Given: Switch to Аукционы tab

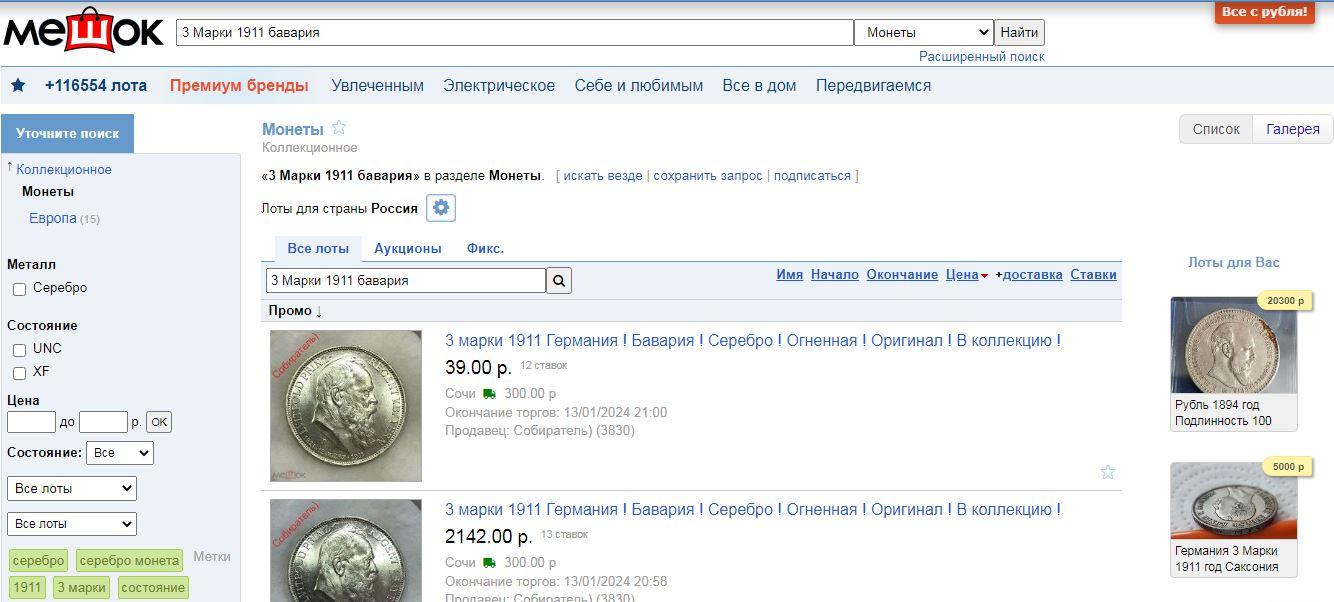Looking at the screenshot, I should 408,248.
